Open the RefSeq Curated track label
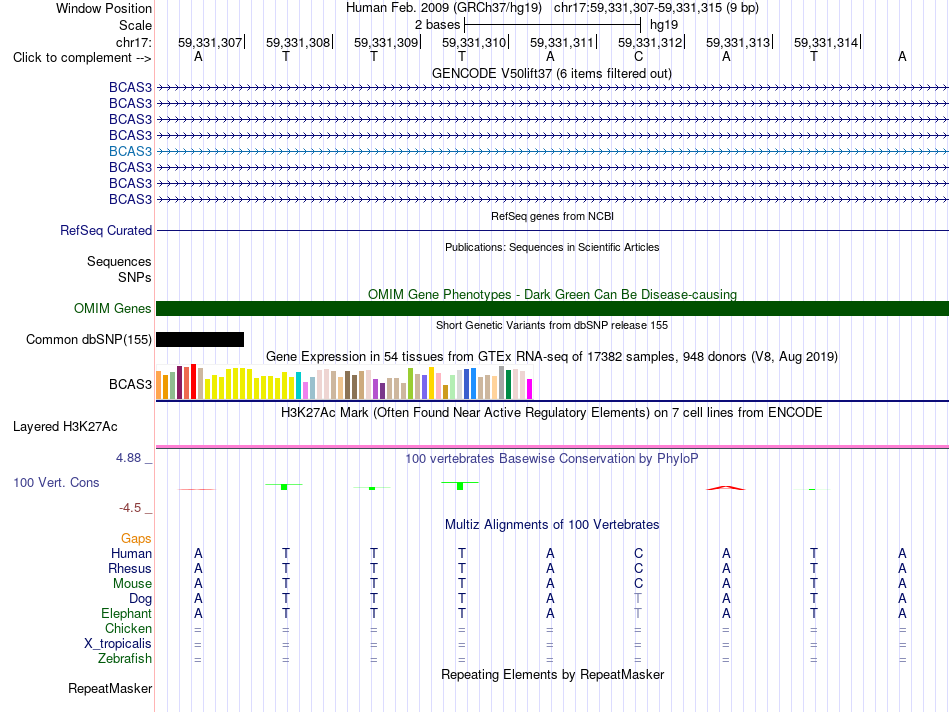Viewport: 950px width, 712px height. 106,231
